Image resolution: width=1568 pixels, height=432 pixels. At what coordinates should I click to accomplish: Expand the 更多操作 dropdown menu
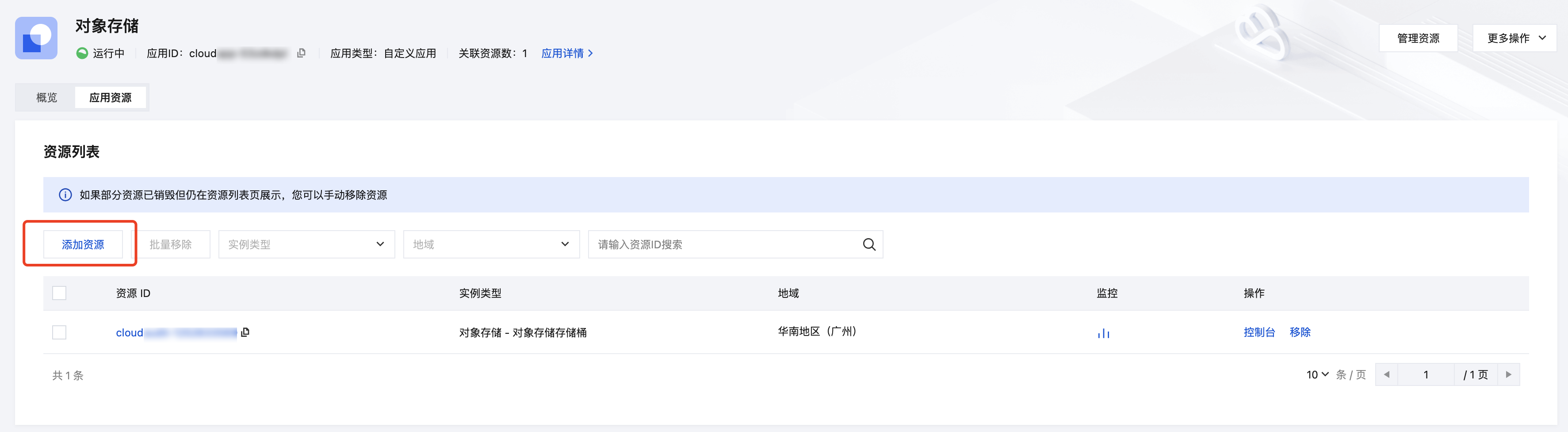[x=1514, y=39]
